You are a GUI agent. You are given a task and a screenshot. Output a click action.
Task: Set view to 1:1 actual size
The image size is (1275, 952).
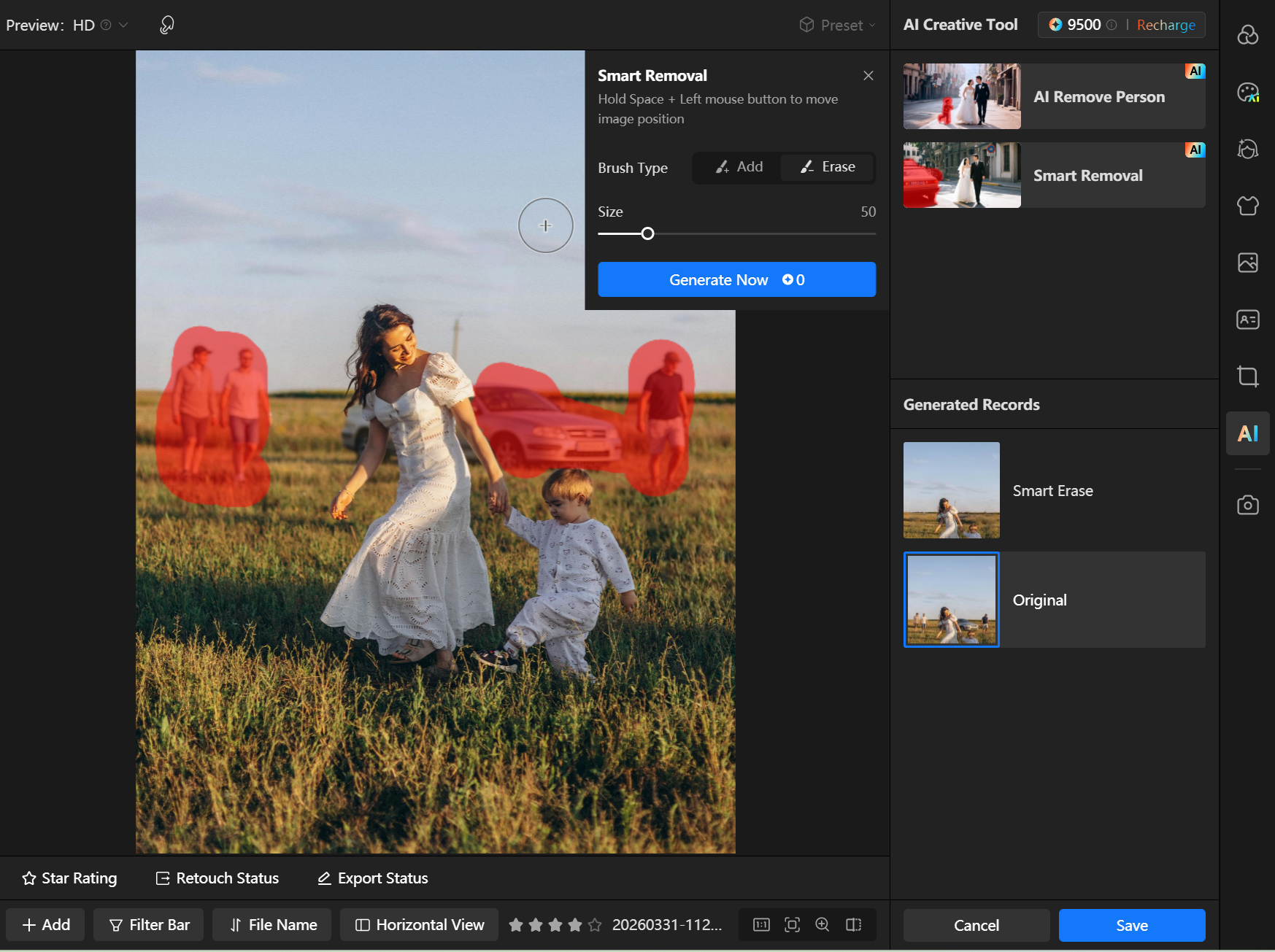(761, 925)
